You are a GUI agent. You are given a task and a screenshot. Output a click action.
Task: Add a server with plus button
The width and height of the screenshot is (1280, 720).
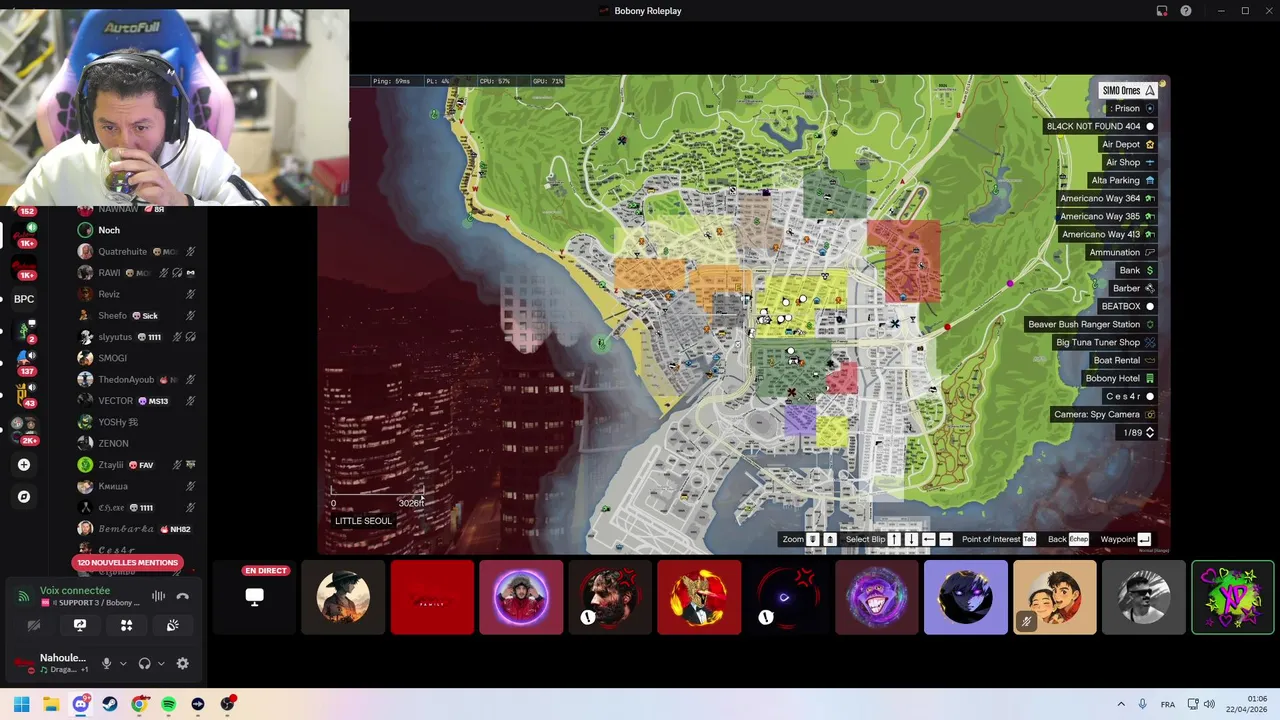coord(24,465)
